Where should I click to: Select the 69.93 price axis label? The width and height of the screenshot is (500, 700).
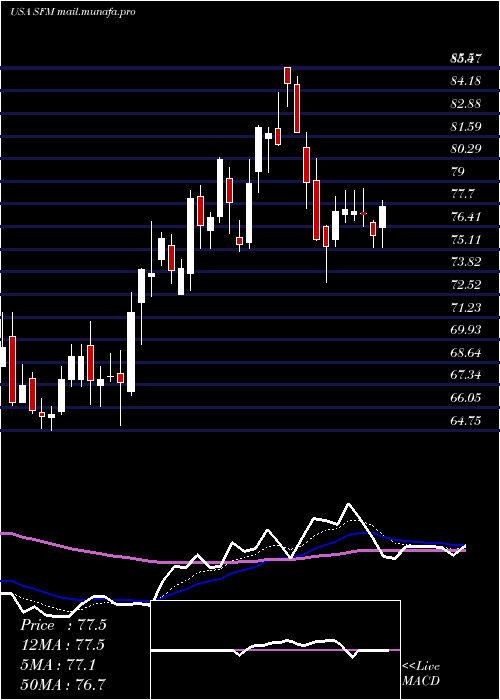click(467, 330)
